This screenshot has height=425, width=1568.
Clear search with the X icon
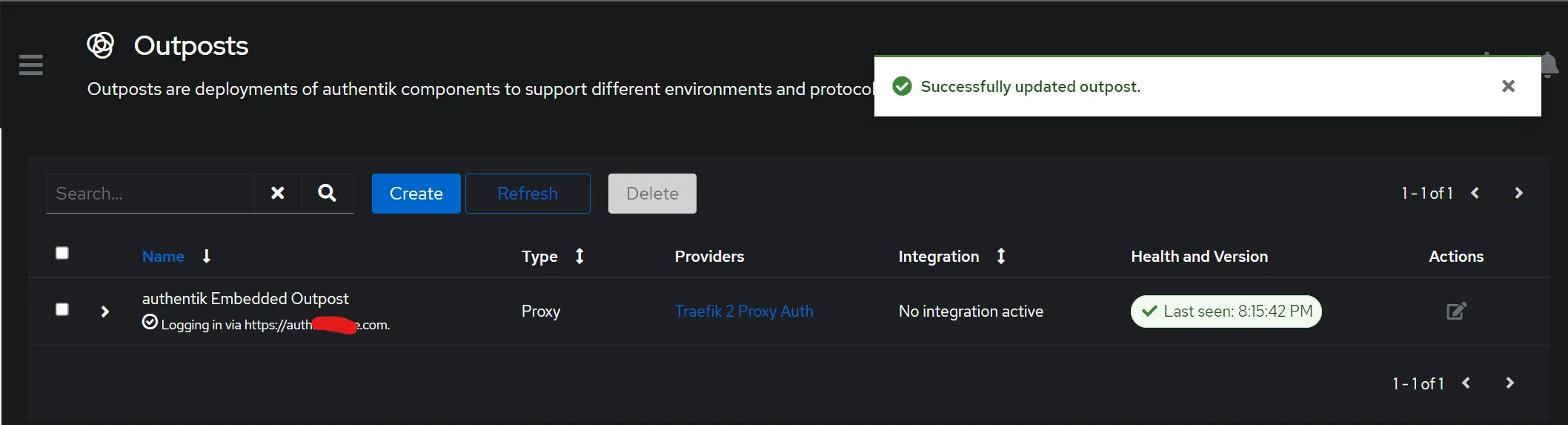coord(278,194)
